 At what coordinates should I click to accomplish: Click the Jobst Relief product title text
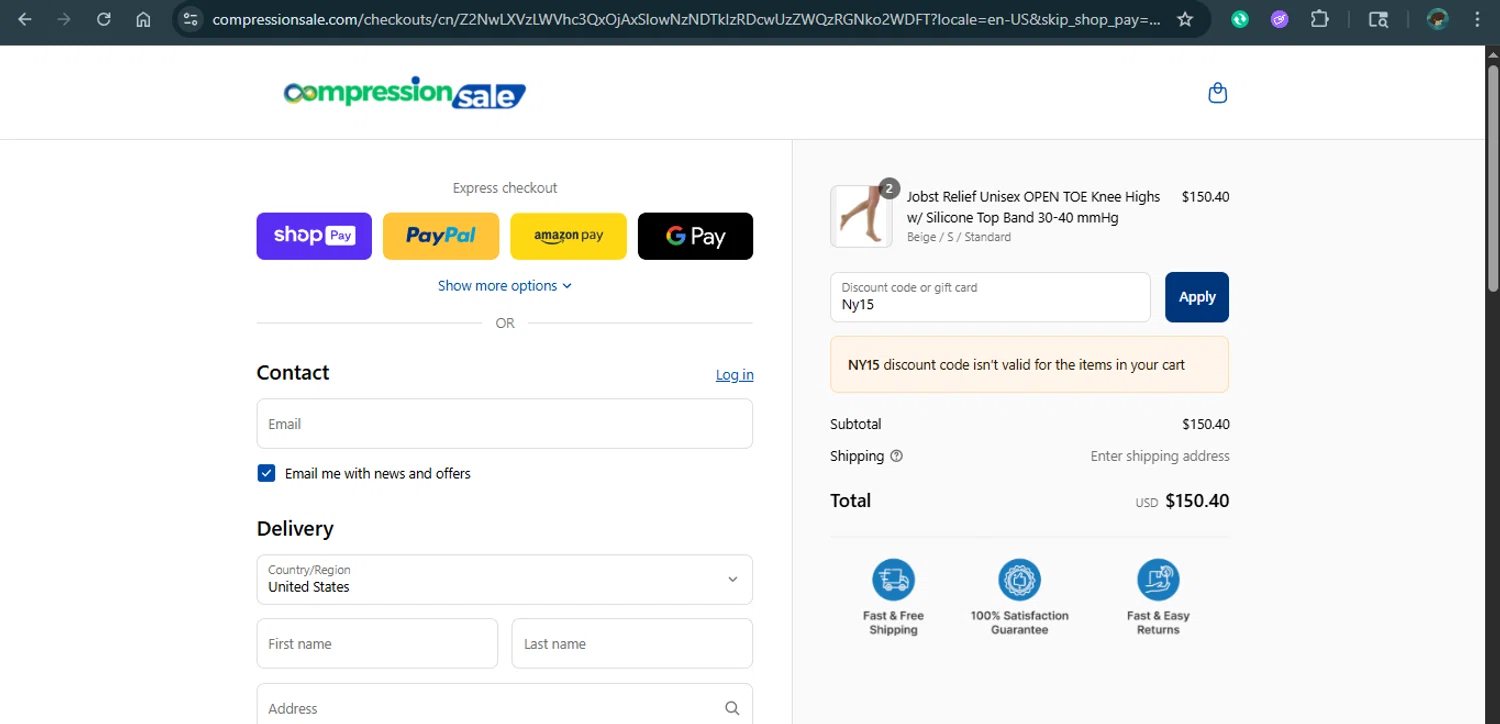1033,207
